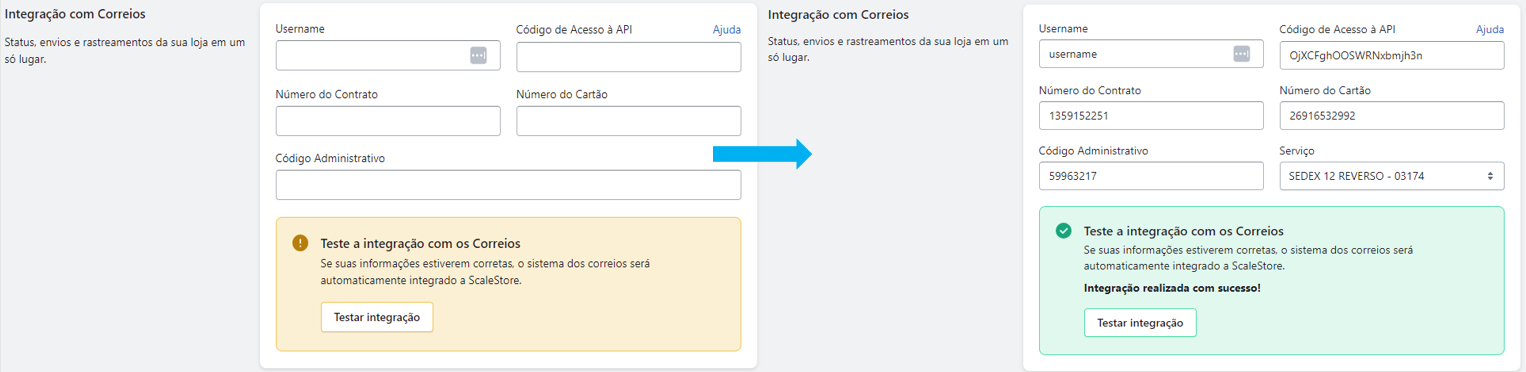This screenshot has height=372, width=1526.
Task: Click the card number field with 26916532992
Action: 1392,115
